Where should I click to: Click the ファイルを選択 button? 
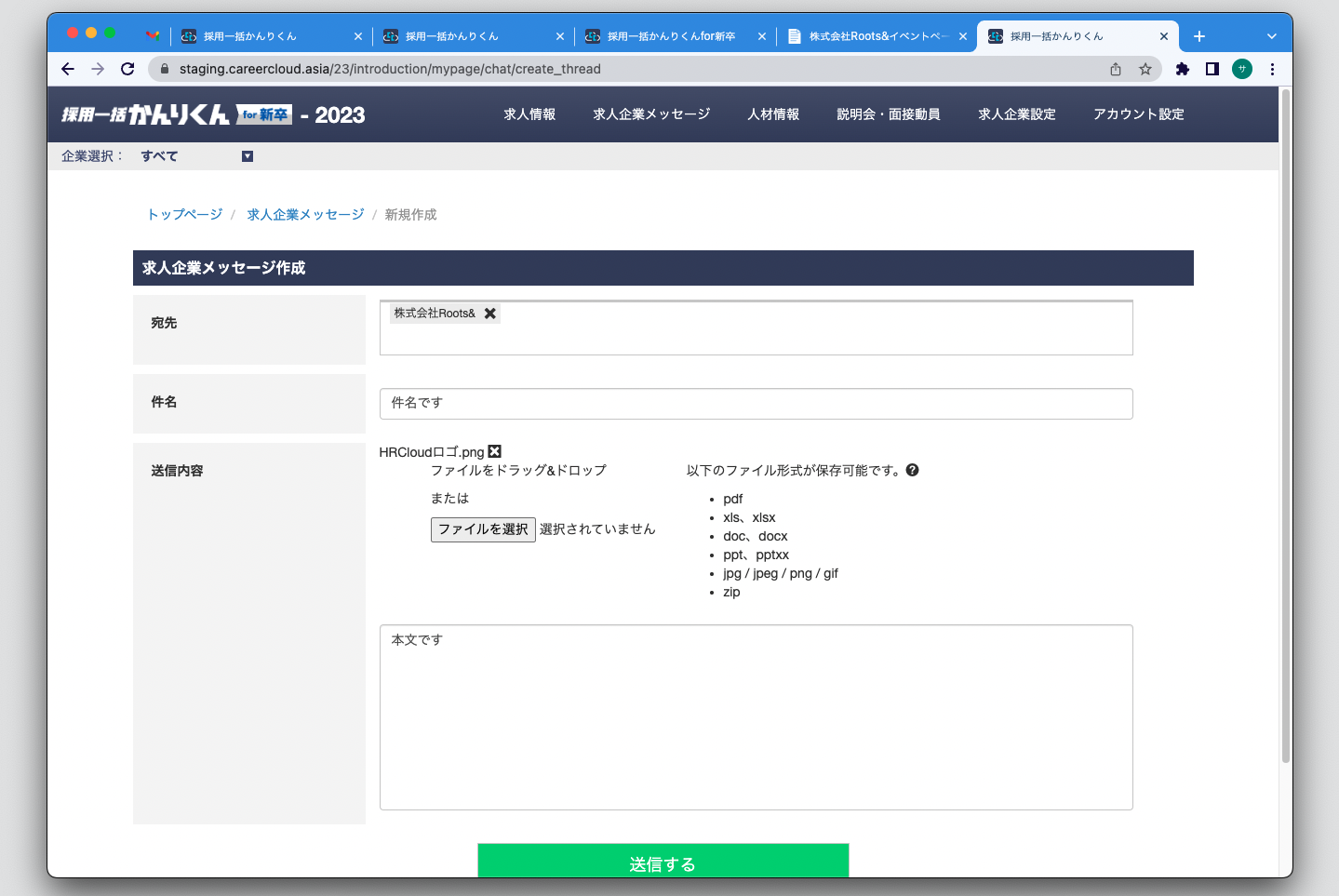tap(483, 529)
